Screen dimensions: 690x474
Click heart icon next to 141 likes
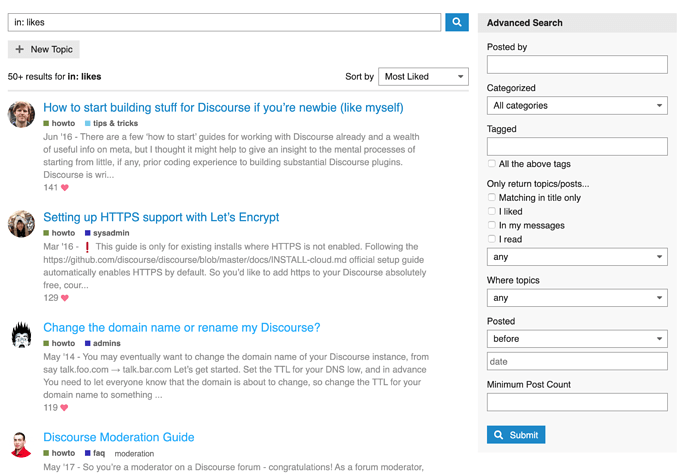coord(65,187)
